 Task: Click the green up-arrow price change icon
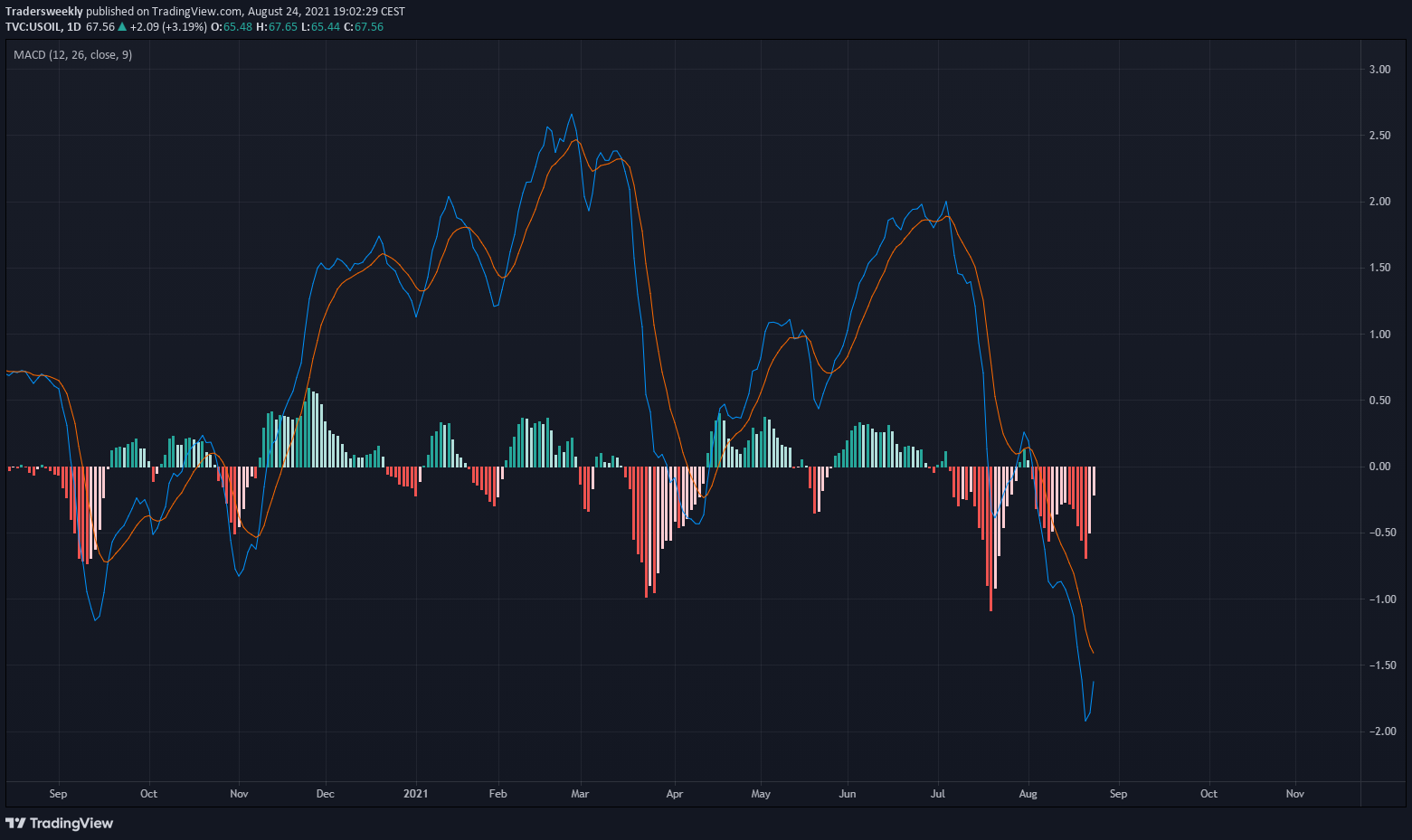point(122,27)
